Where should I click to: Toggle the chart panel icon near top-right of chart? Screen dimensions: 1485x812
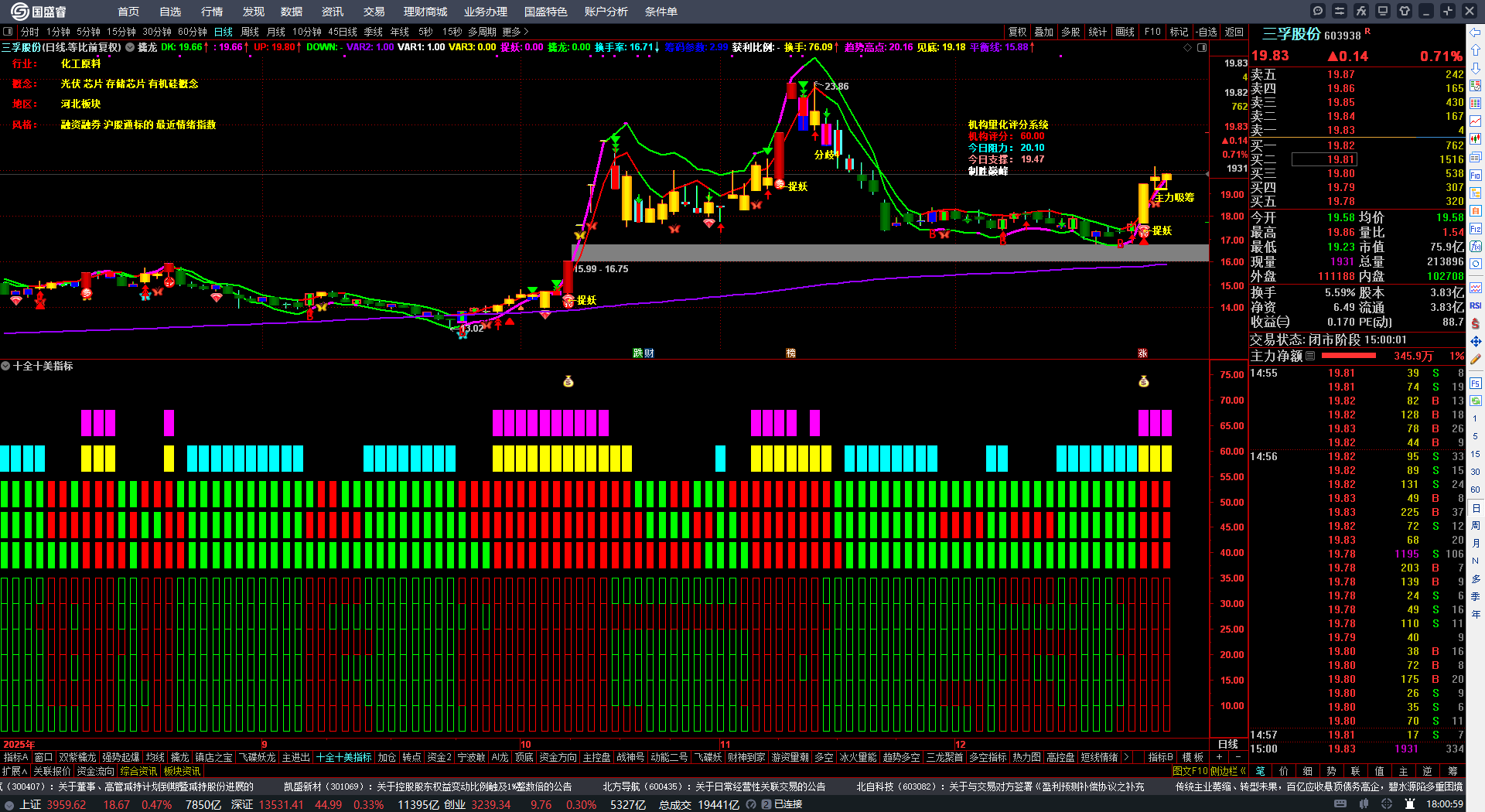tap(1202, 48)
